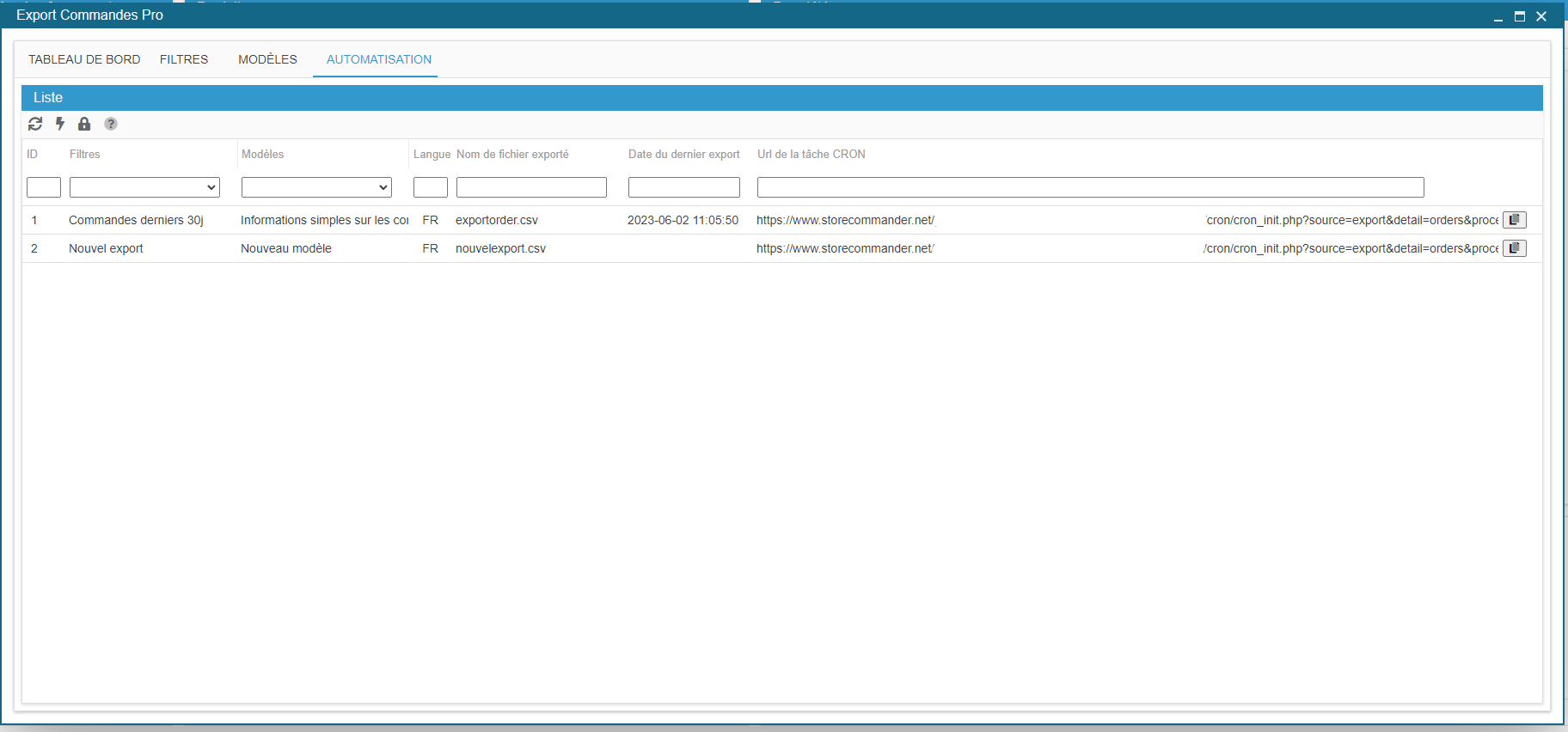Copy CRON URL for Nouvel export row

pyautogui.click(x=1514, y=248)
